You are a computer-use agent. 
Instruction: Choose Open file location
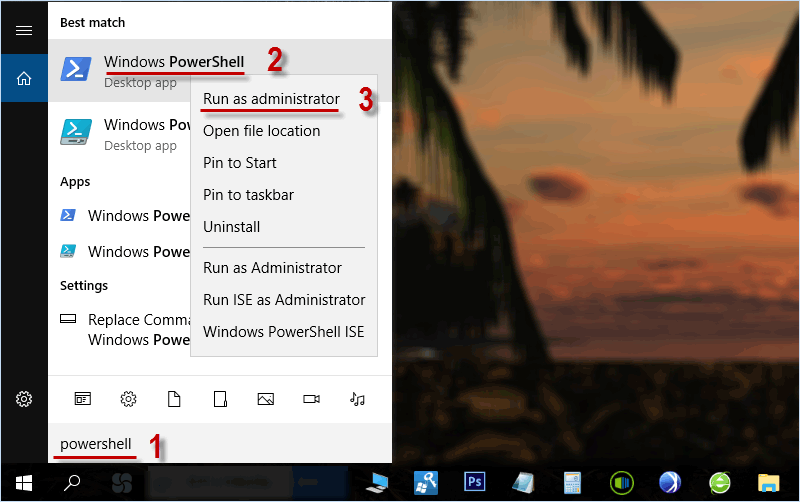pyautogui.click(x=262, y=131)
